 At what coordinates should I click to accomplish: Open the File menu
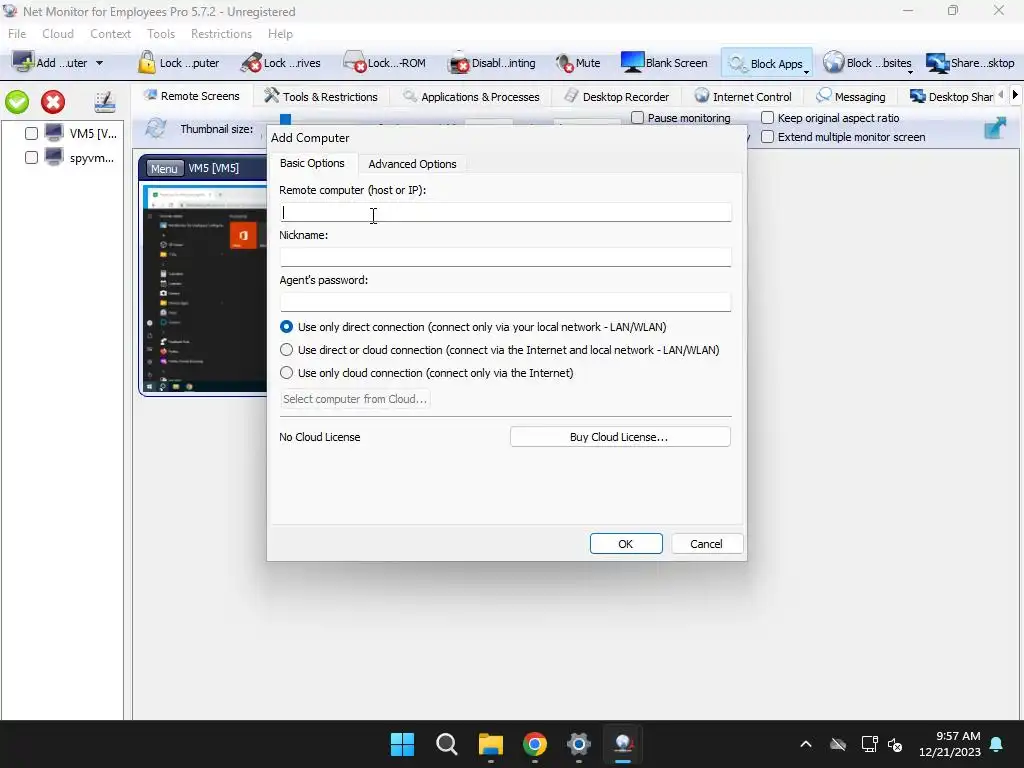(17, 34)
